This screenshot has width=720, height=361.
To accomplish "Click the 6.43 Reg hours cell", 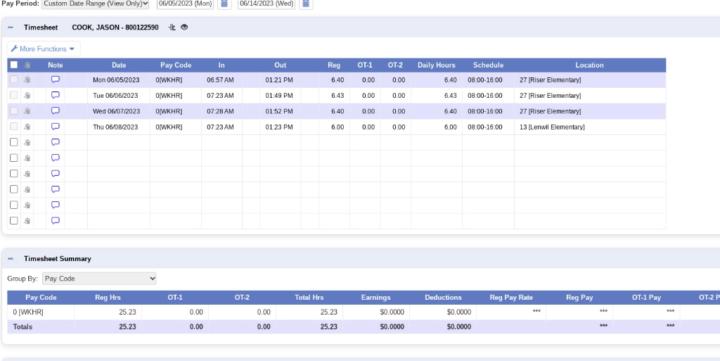I will click(337, 96).
